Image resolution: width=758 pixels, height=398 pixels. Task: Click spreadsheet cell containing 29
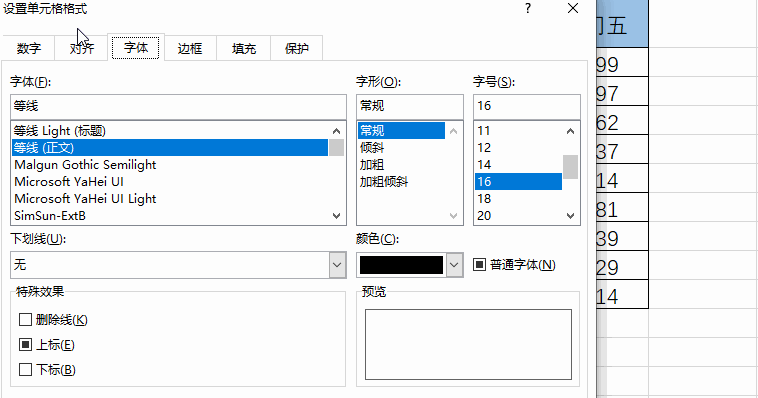[622, 265]
